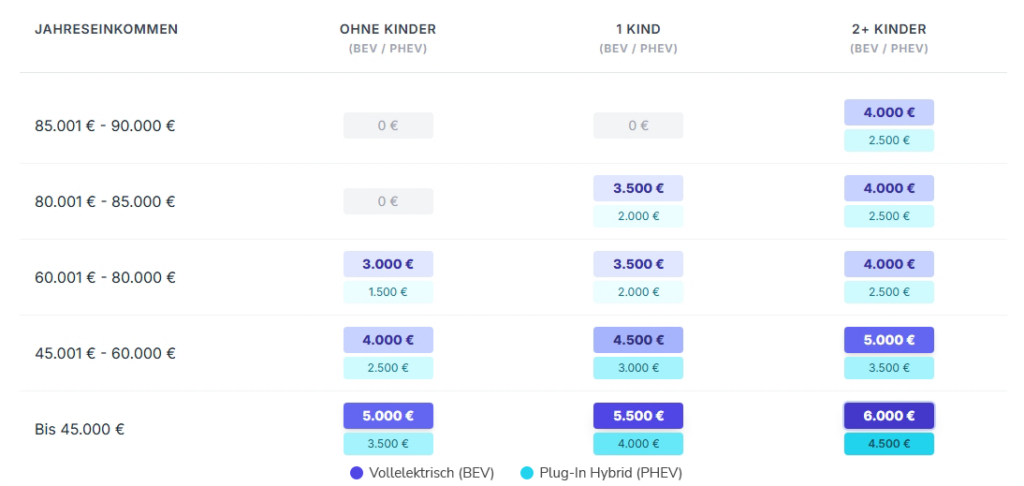
Task: Select the Vollelektrisch (BEV) legend label
Action: point(431,473)
